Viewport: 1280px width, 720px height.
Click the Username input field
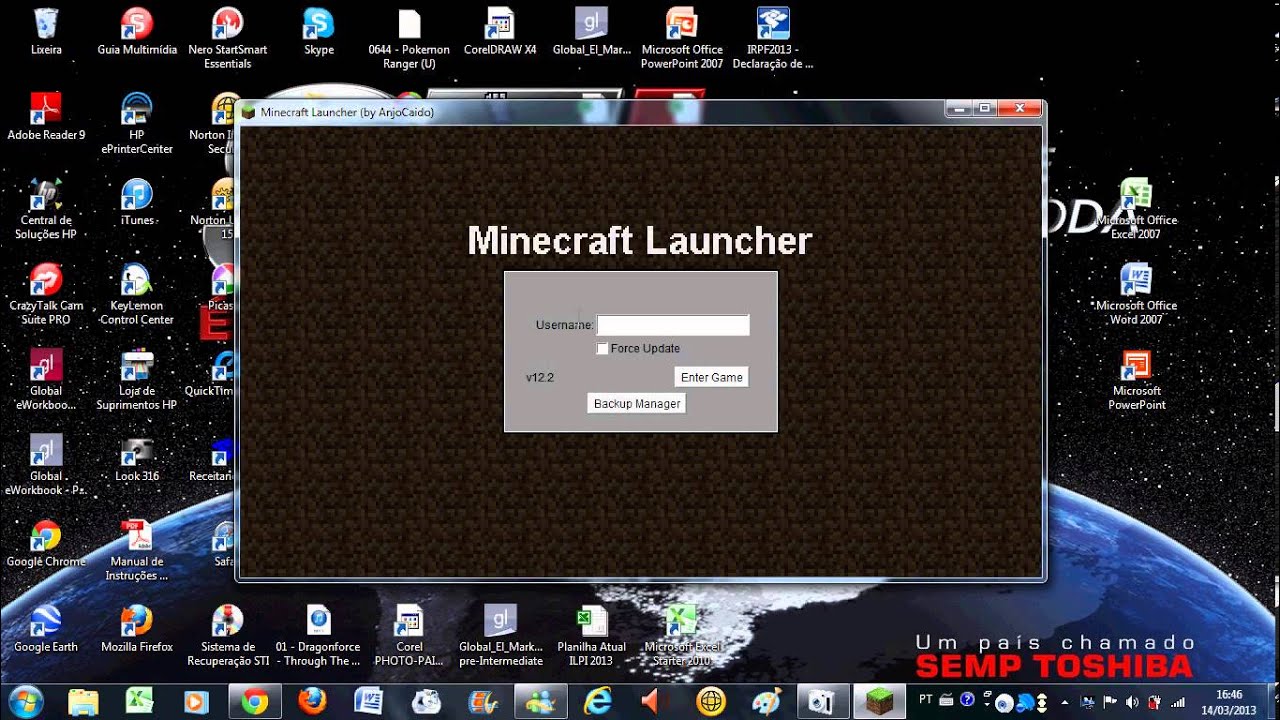(x=673, y=325)
